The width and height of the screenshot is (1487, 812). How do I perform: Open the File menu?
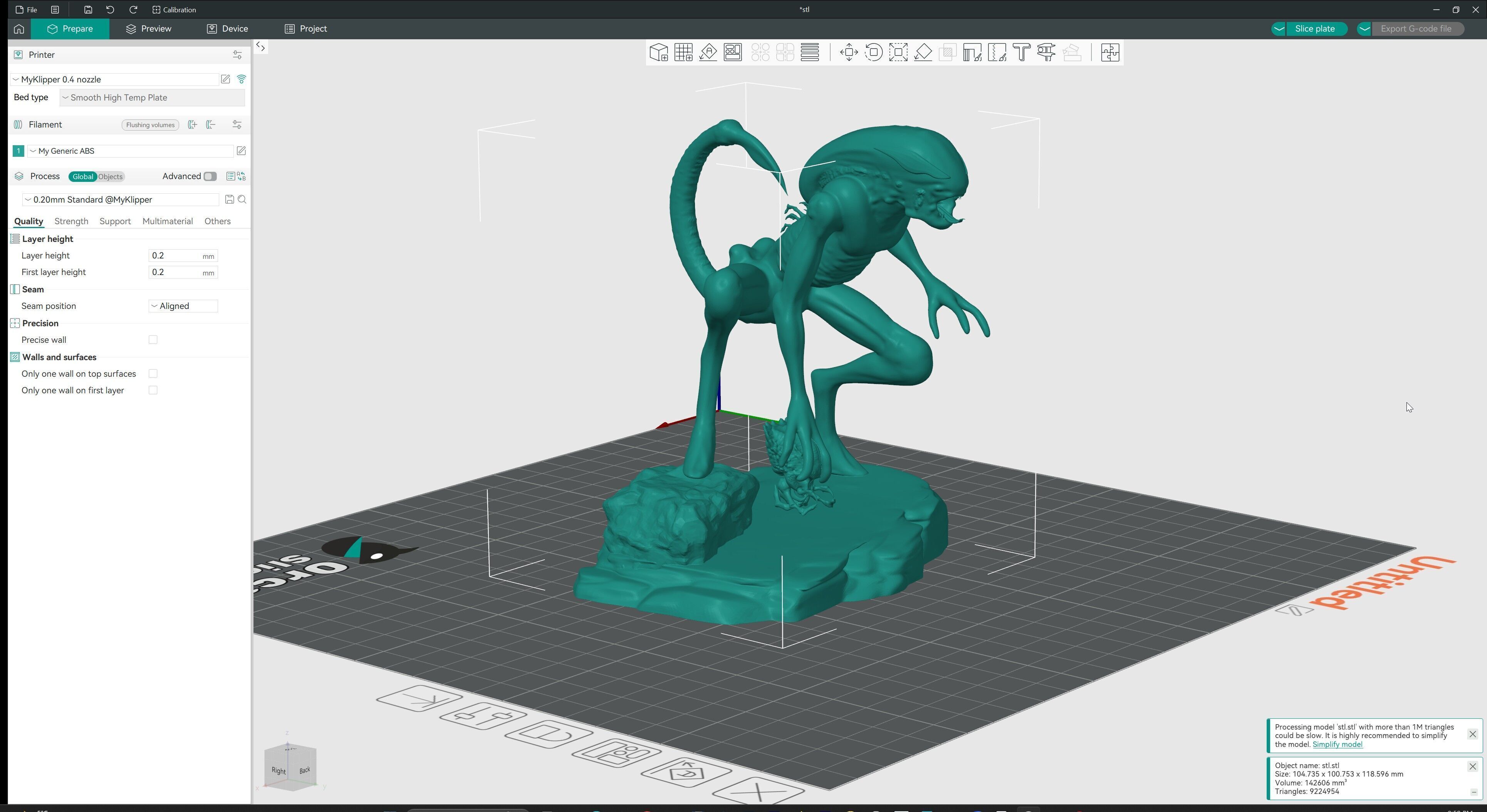[27, 10]
